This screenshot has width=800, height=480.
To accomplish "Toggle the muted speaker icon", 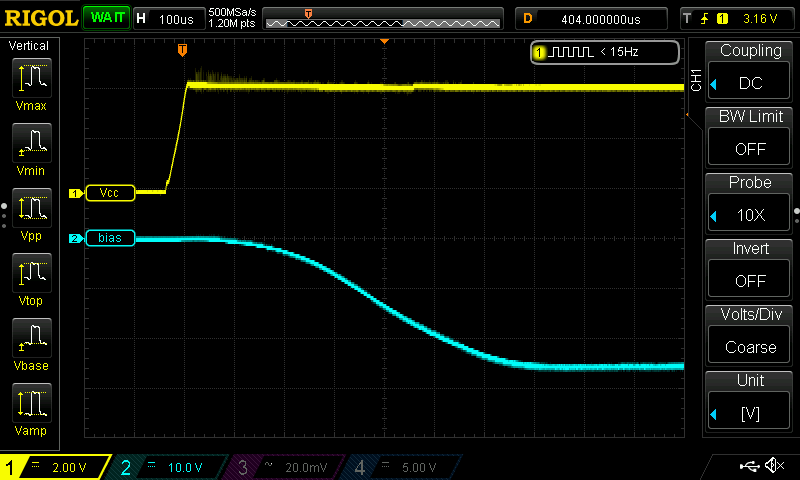I will (774, 465).
